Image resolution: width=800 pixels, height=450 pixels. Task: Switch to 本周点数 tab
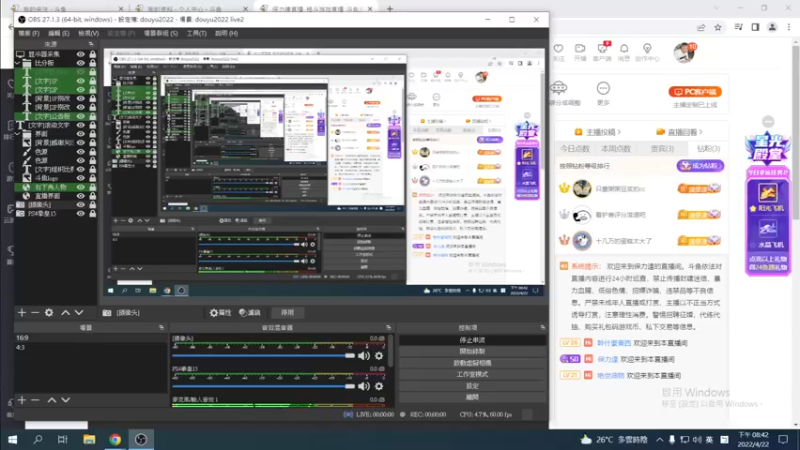pos(616,148)
